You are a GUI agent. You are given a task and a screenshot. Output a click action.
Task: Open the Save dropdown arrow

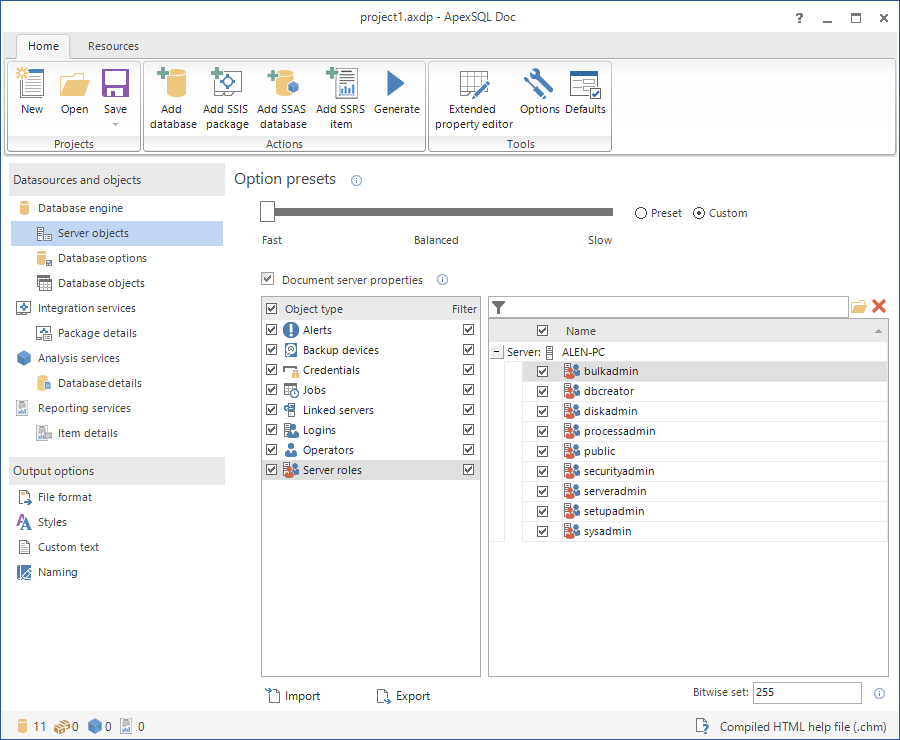pyautogui.click(x=115, y=125)
